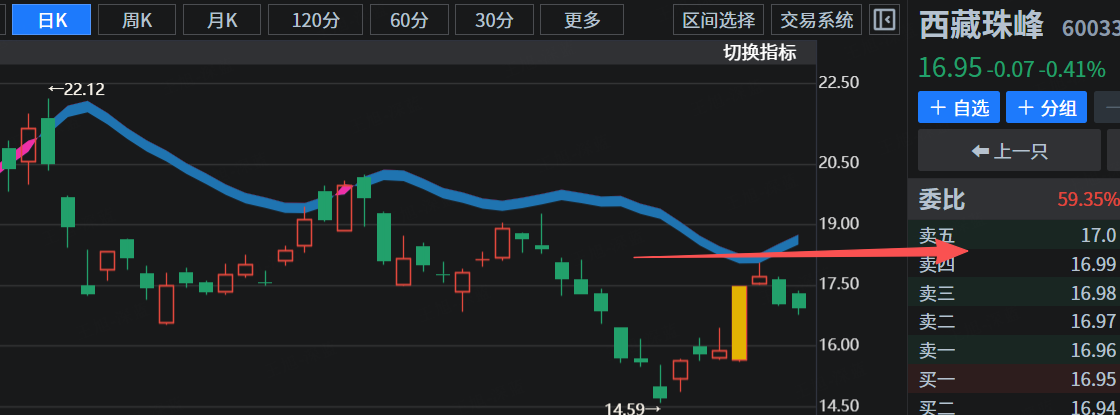Click the 区间选择 range selection button
Screen dimensions: 1120x415
pos(719,20)
